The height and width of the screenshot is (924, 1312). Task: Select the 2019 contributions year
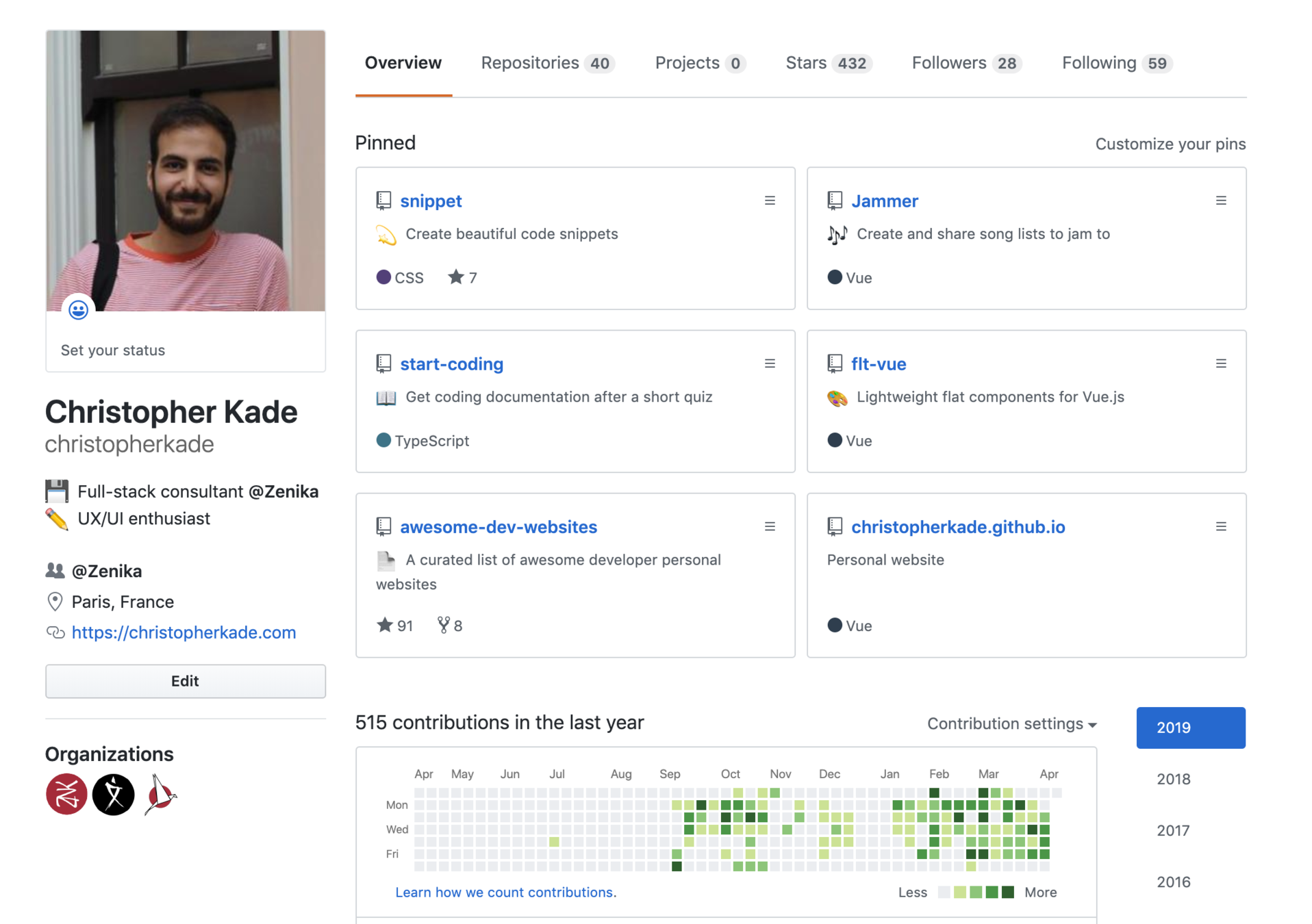tap(1191, 728)
